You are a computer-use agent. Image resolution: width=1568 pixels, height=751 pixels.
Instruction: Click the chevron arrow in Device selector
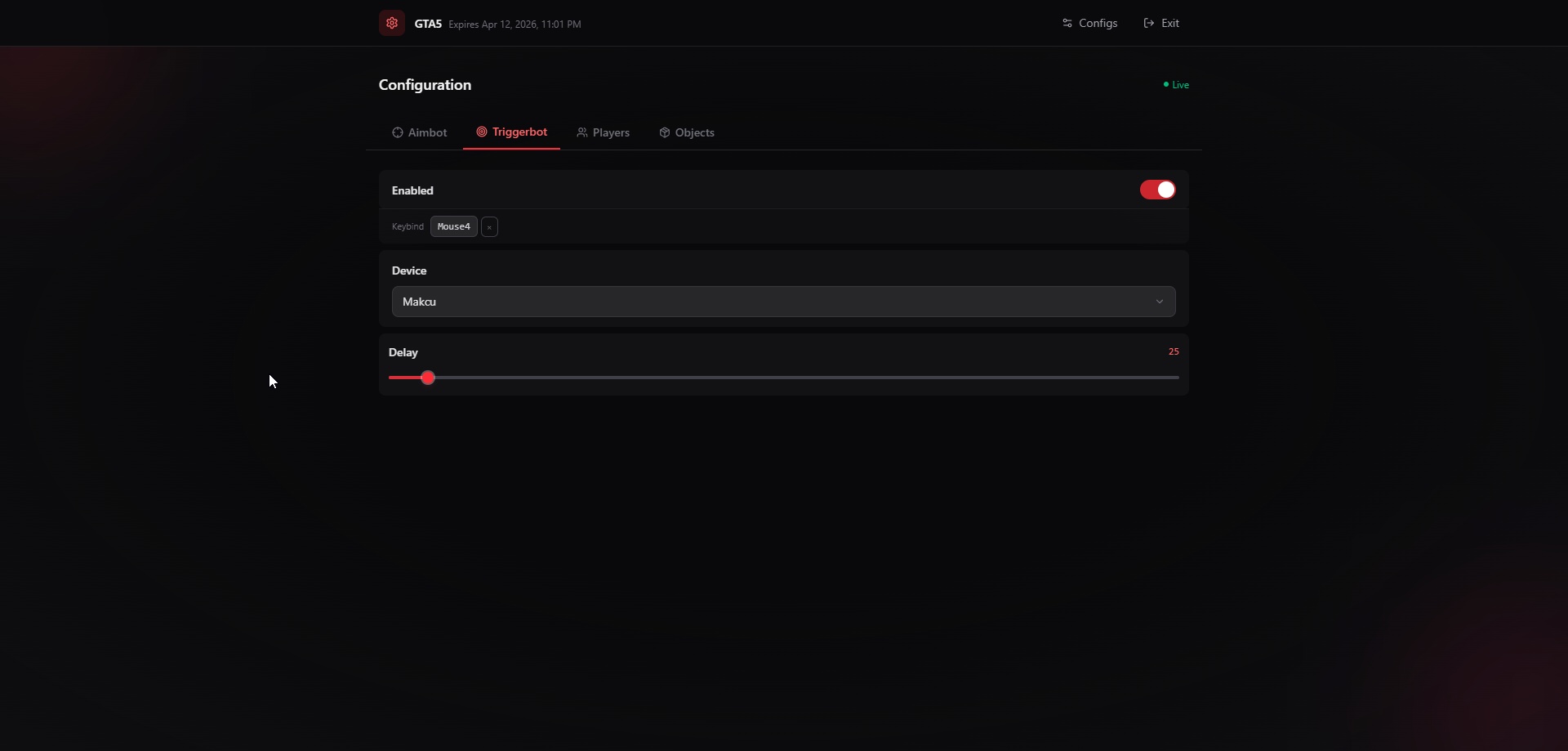point(1159,302)
